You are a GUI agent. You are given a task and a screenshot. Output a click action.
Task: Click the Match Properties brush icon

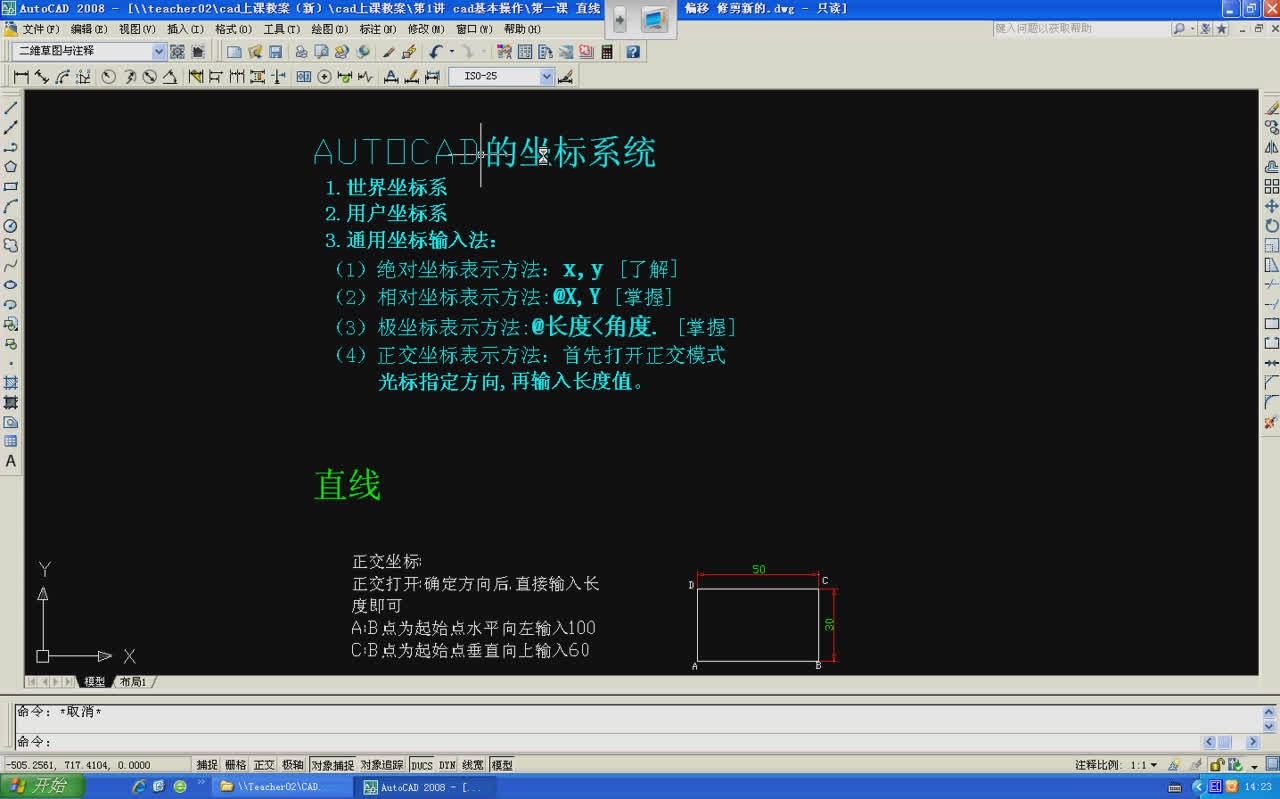coord(389,52)
